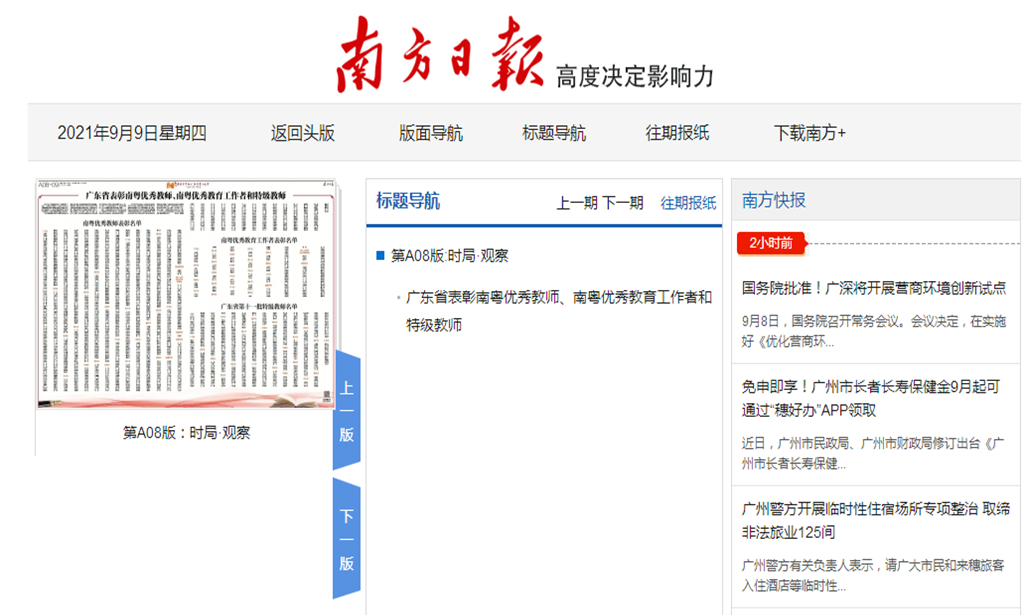The image size is (1024, 615).
Task: Click the 南方日报 masthead logo
Action: point(440,54)
